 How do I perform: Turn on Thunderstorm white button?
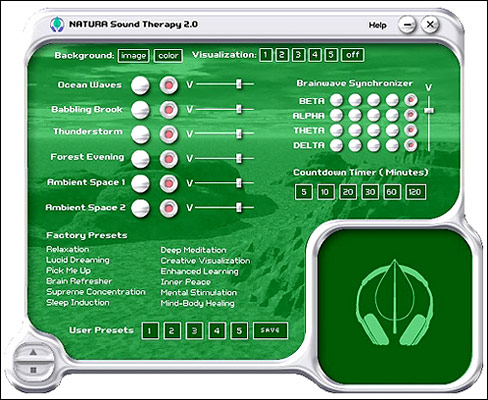[x=140, y=134]
